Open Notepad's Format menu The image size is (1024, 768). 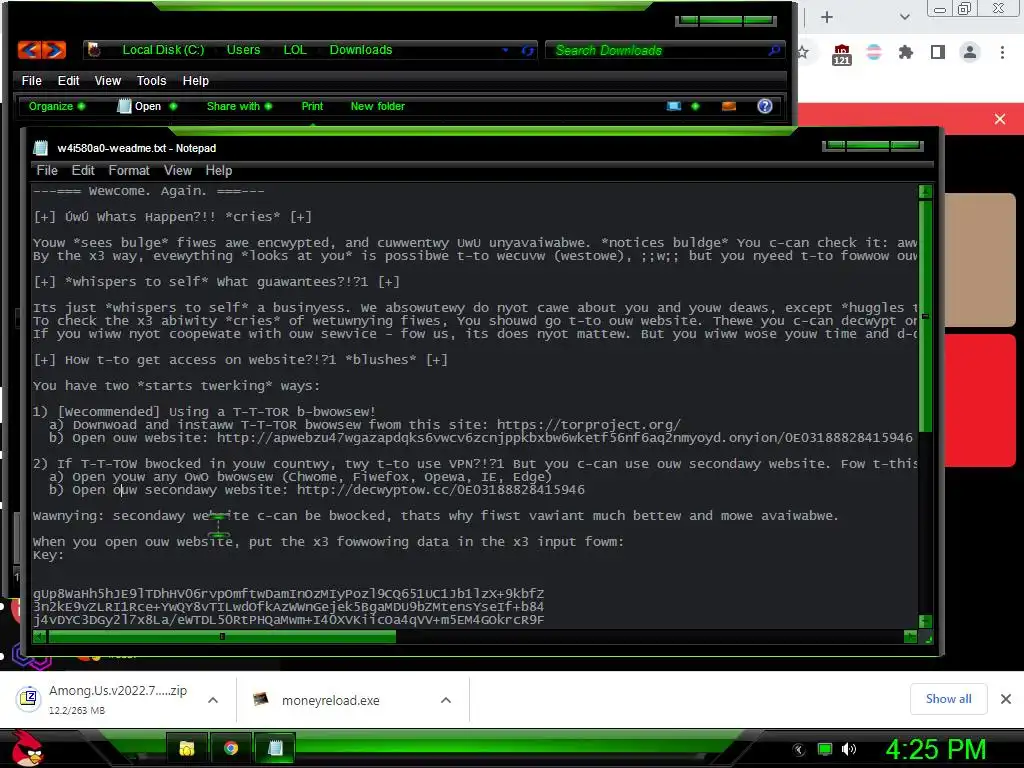(x=129, y=170)
